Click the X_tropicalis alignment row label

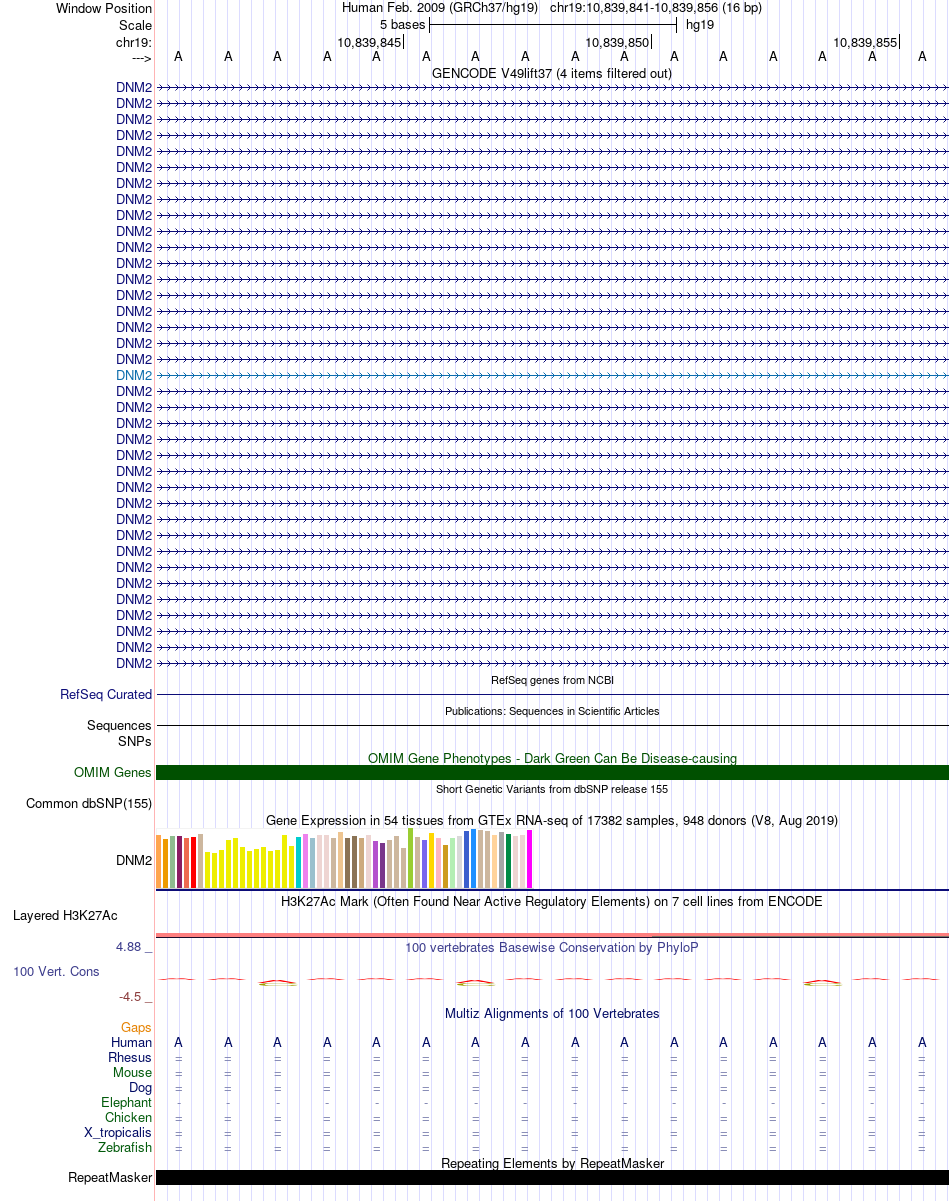point(119,1132)
